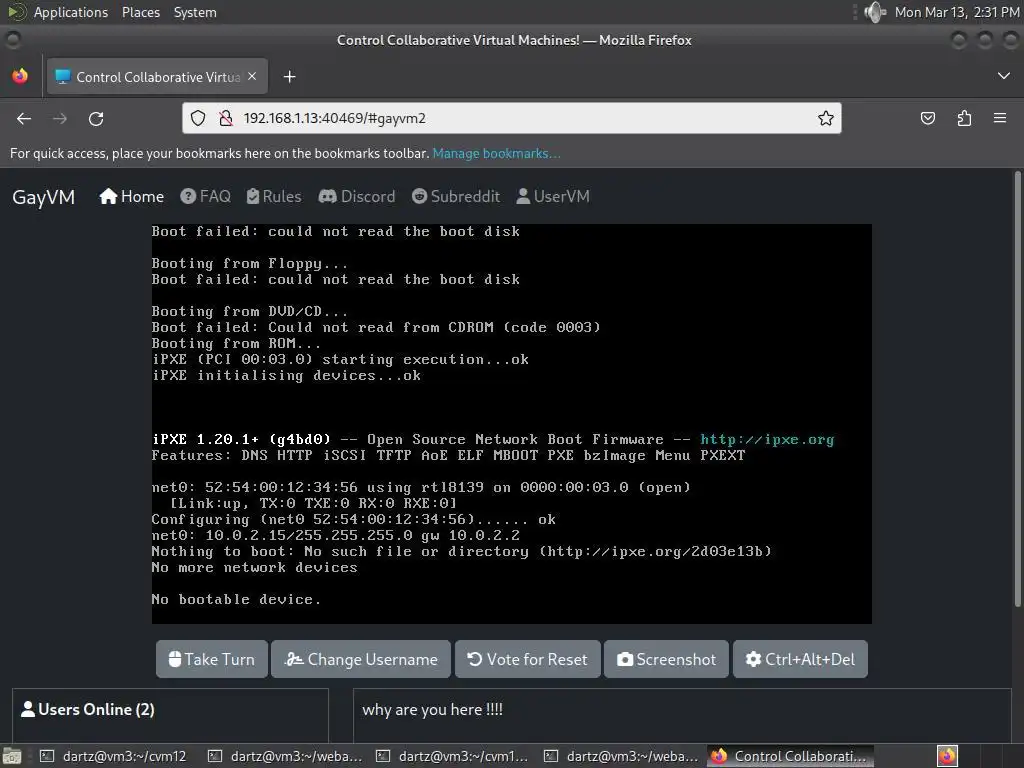The height and width of the screenshot is (768, 1024).
Task: Open the tracking protection shield icon
Action: coord(198,118)
